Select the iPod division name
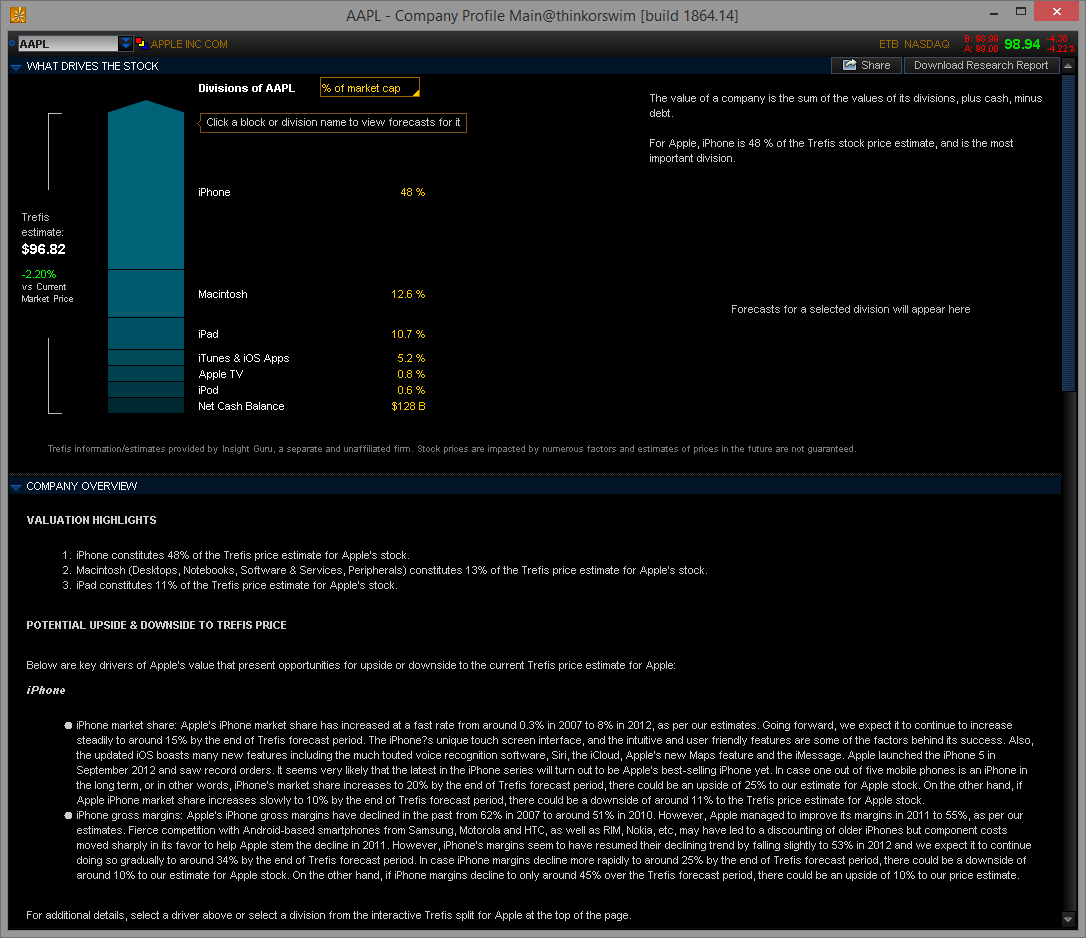The height and width of the screenshot is (938, 1086). (x=208, y=390)
